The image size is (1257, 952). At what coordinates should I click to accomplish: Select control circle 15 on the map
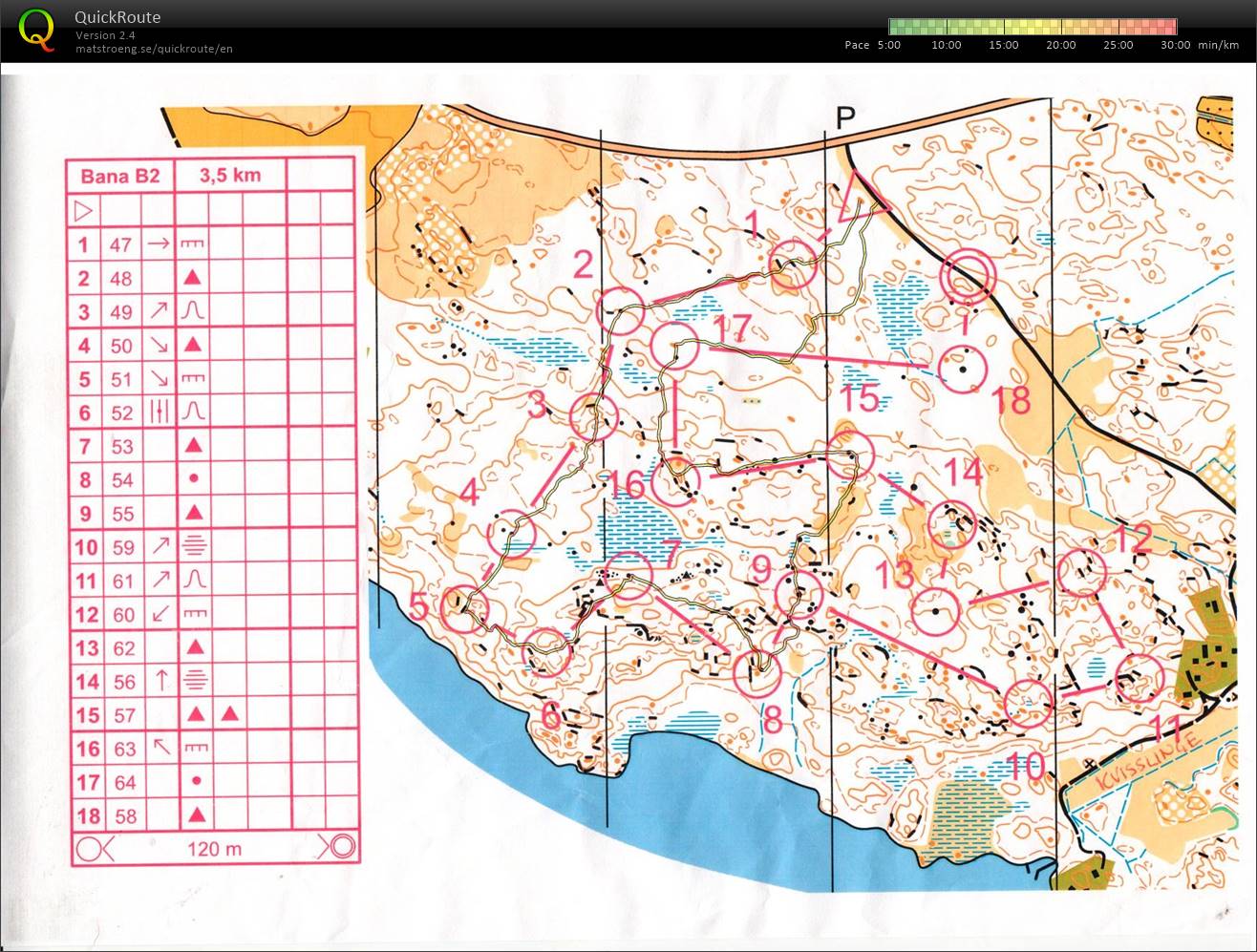tap(850, 454)
